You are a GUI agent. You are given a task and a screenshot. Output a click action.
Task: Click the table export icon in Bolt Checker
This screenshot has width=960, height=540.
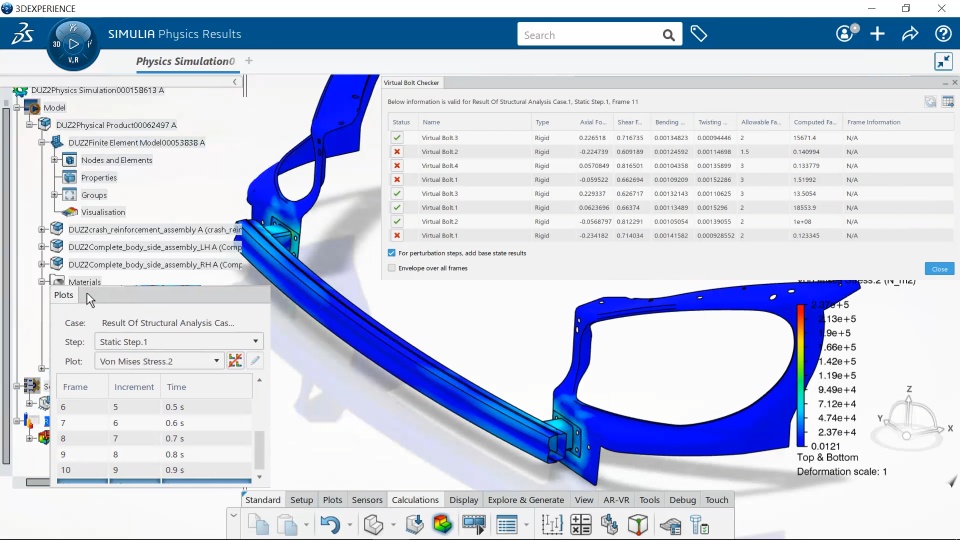(948, 102)
